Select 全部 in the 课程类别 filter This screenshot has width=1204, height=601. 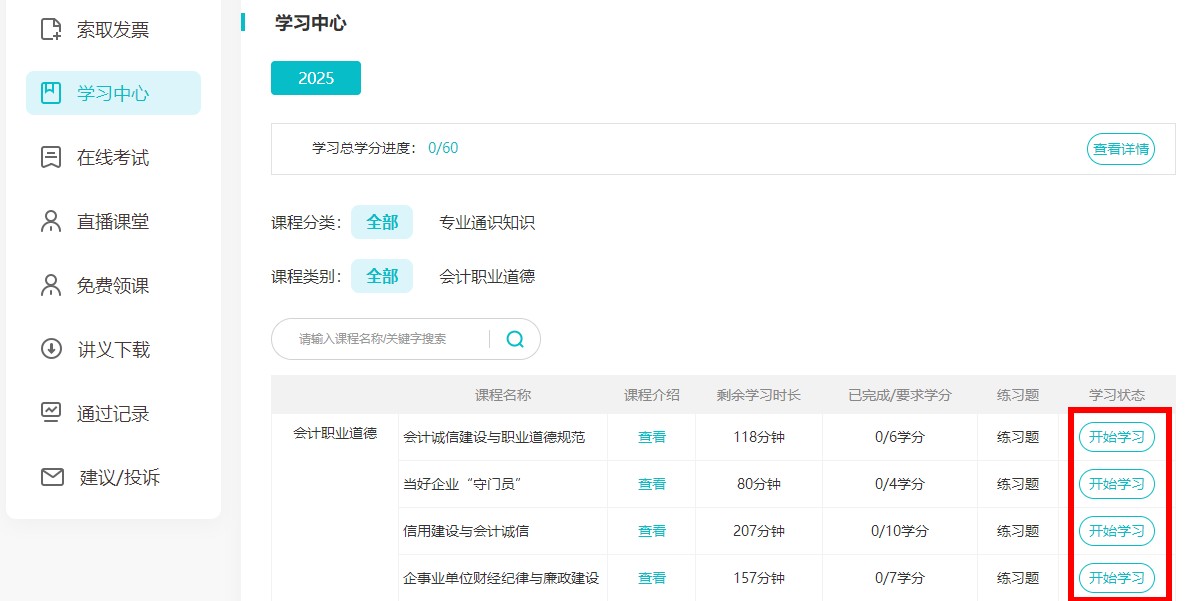coord(382,276)
